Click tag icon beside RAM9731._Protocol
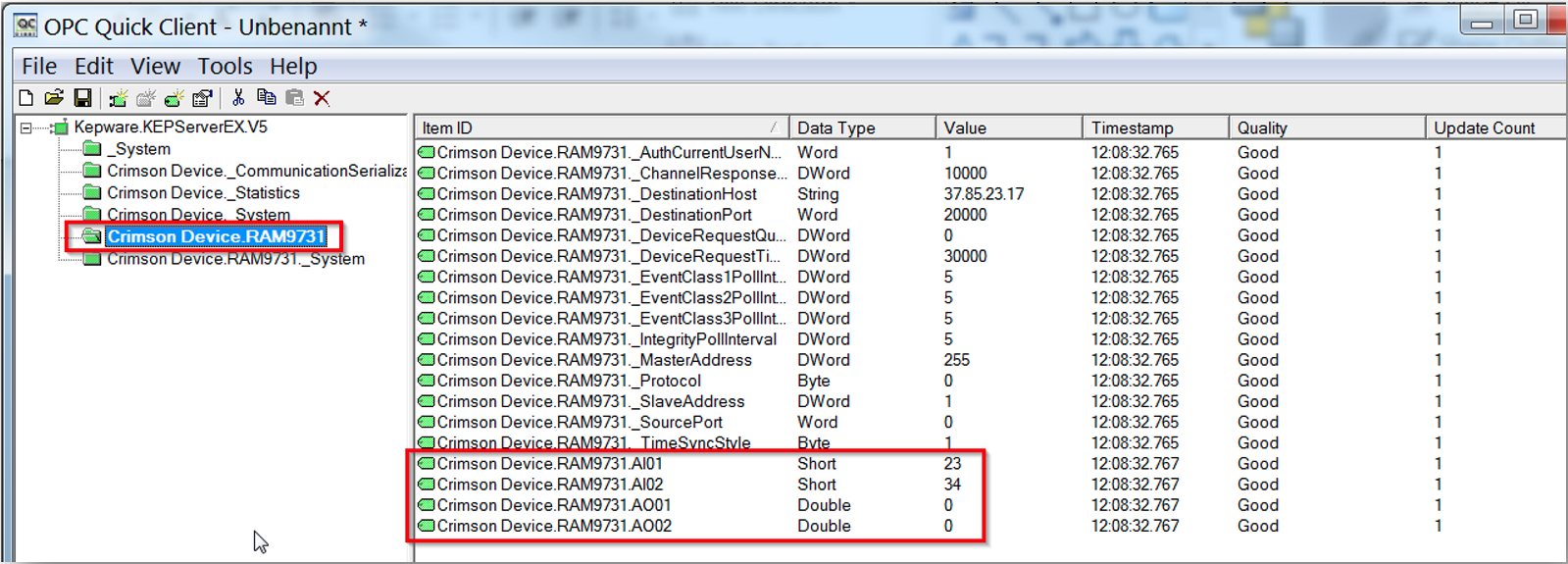This screenshot has width=1568, height=564. pos(427,381)
